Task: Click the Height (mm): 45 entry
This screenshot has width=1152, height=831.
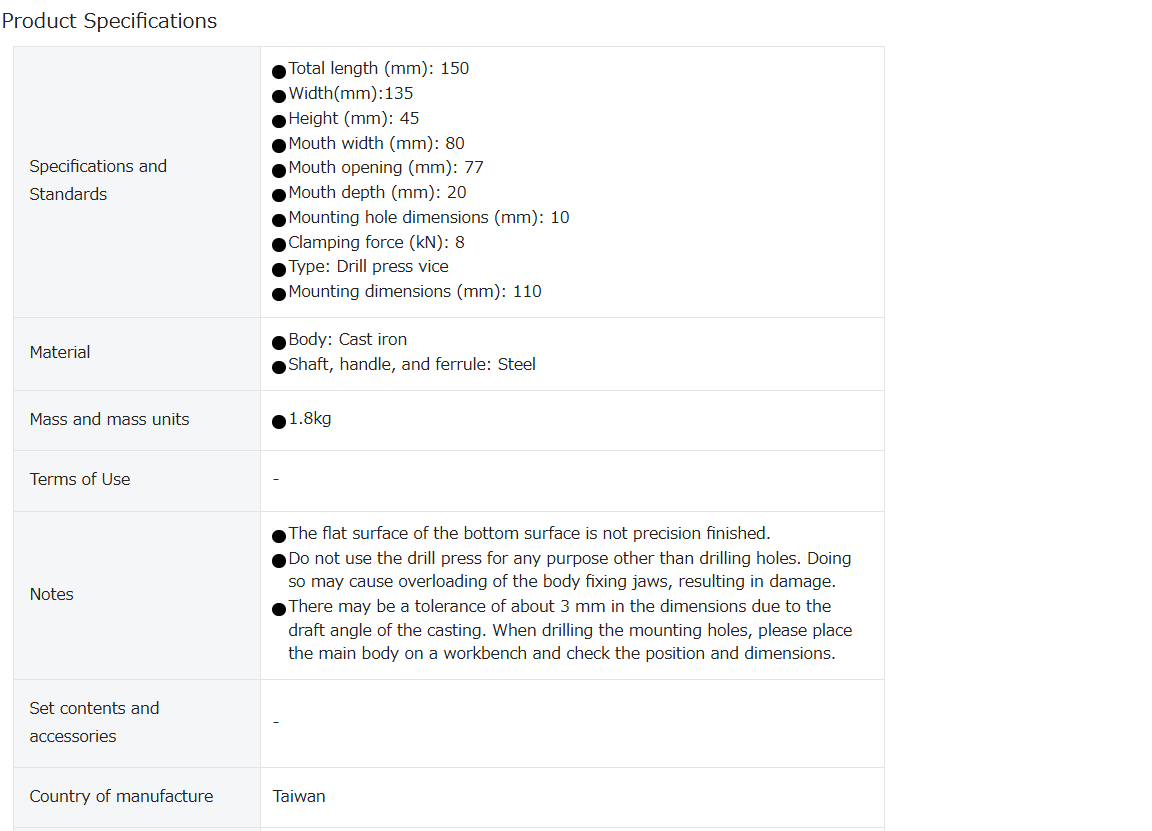Action: click(353, 118)
